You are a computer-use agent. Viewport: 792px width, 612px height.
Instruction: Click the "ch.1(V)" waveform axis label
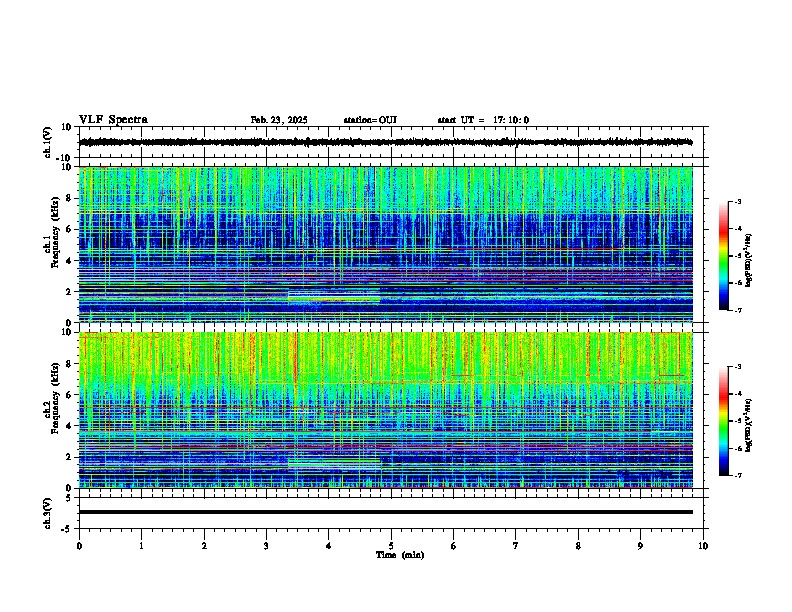click(48, 142)
